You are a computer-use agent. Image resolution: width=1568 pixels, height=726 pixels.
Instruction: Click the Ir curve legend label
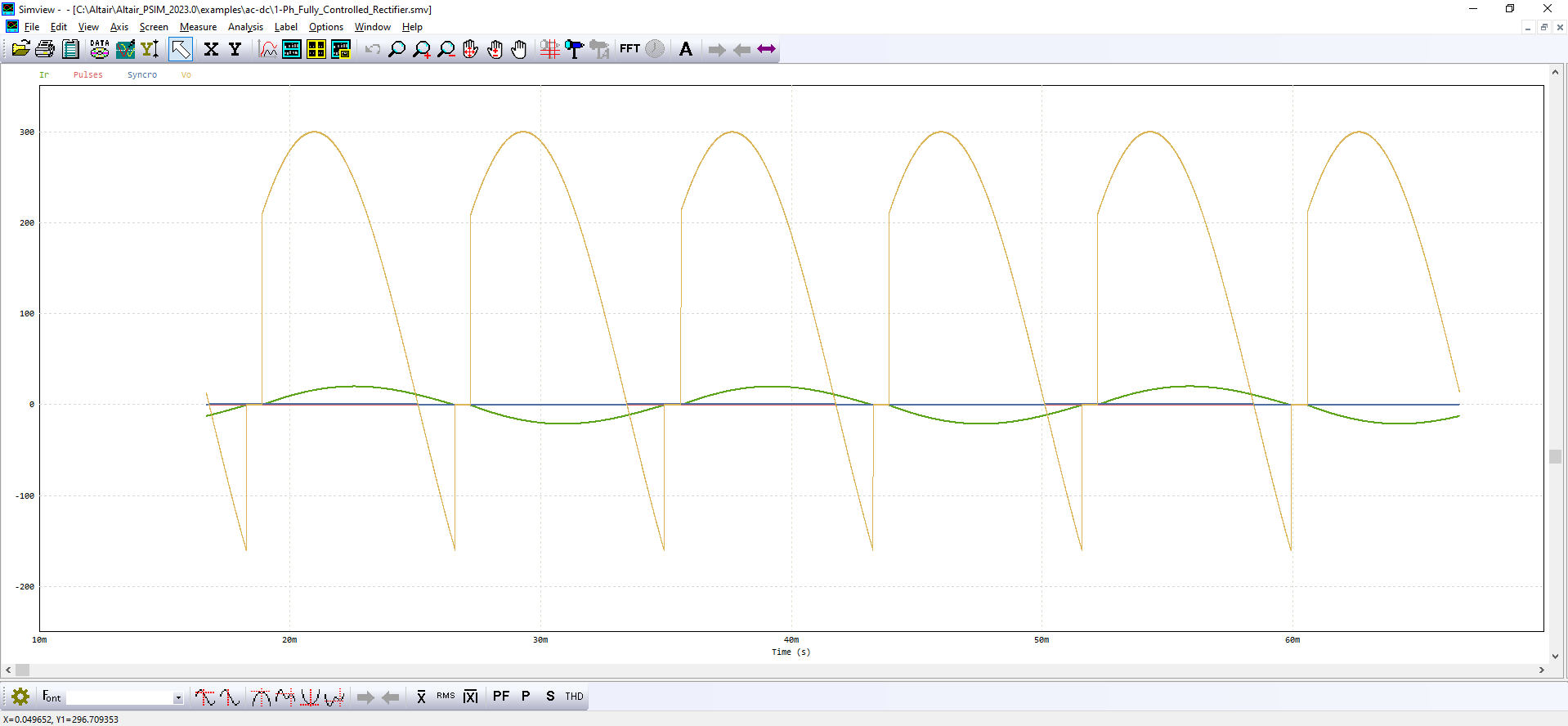point(44,75)
